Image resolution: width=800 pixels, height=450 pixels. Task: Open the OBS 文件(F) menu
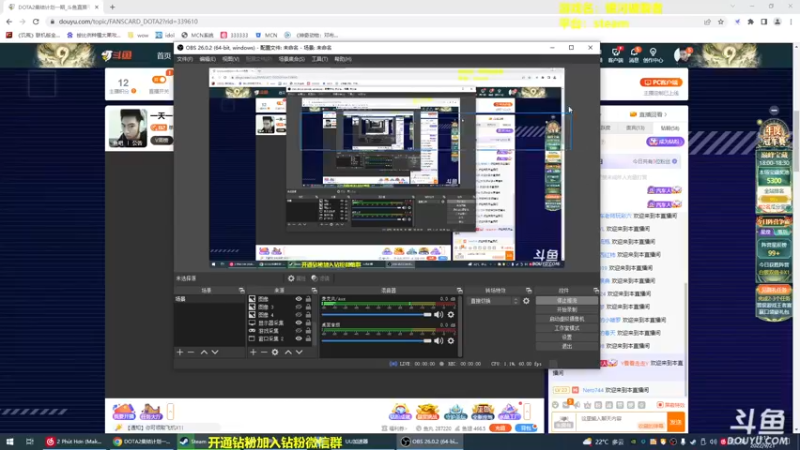[185, 59]
